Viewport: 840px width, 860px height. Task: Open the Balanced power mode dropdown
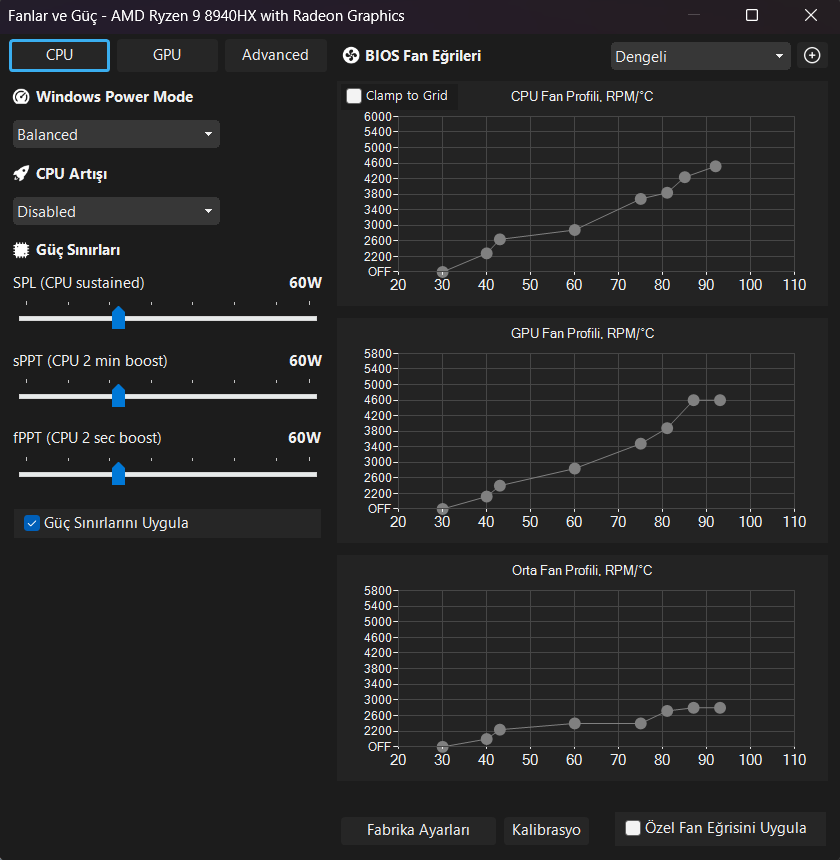[116, 134]
